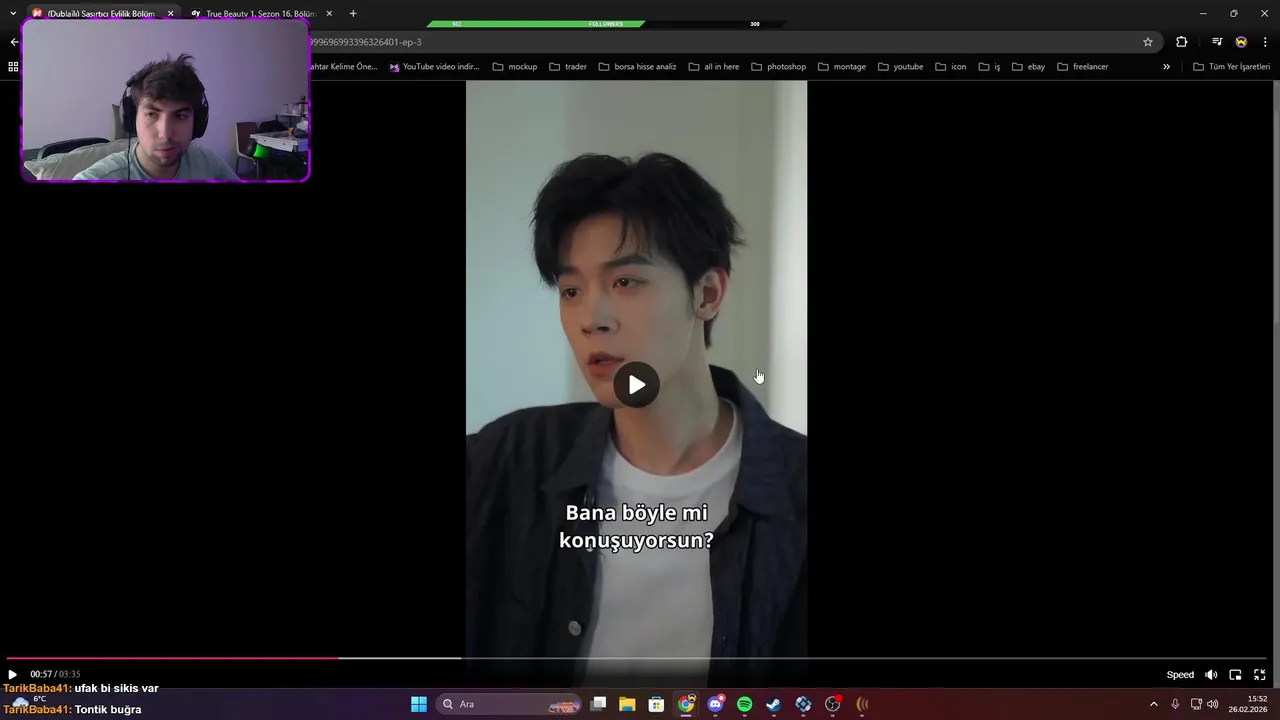The image size is (1280, 720).
Task: Open the photoshop bookmark folder
Action: 778,67
